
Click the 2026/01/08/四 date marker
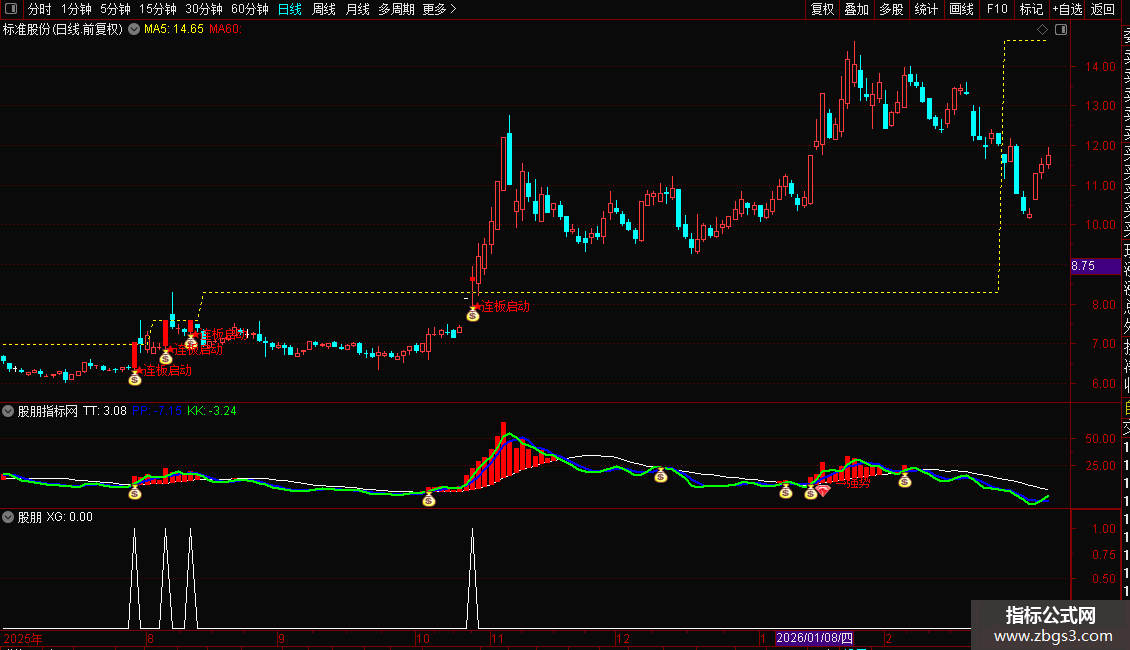[814, 638]
